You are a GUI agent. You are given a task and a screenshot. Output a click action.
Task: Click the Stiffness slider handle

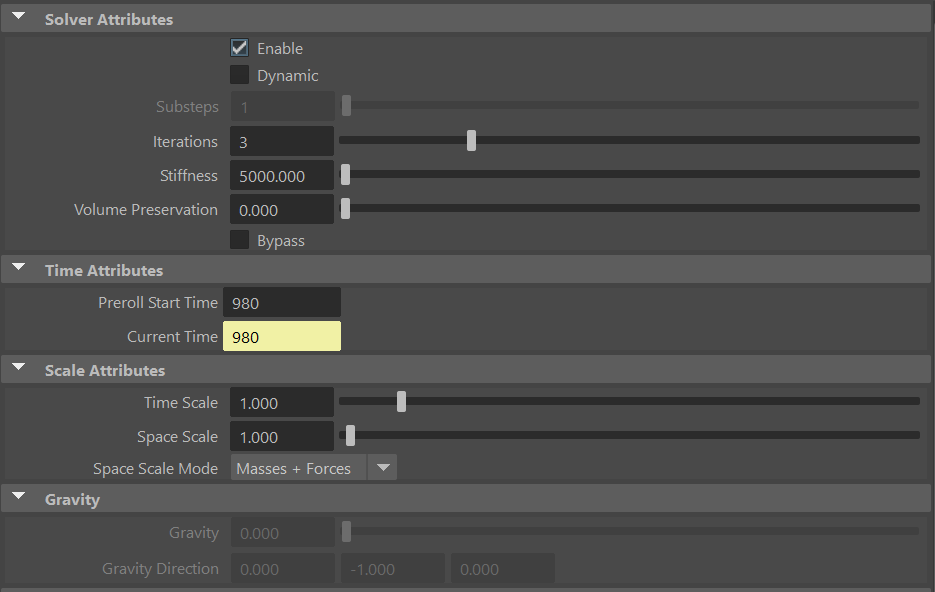346,174
